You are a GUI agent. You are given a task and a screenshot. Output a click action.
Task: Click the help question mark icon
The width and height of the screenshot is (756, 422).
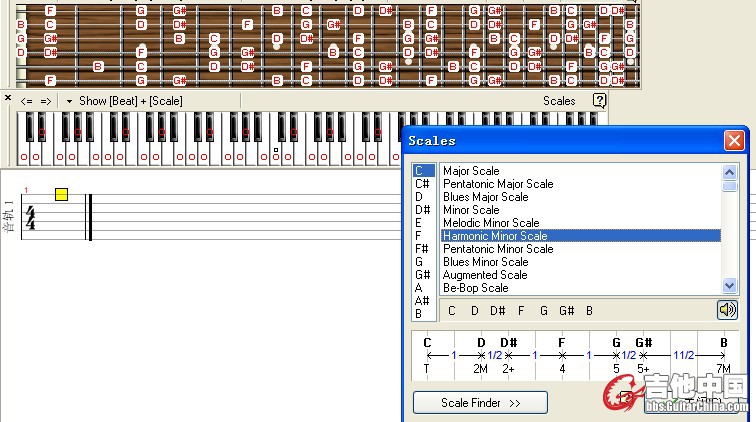(599, 100)
